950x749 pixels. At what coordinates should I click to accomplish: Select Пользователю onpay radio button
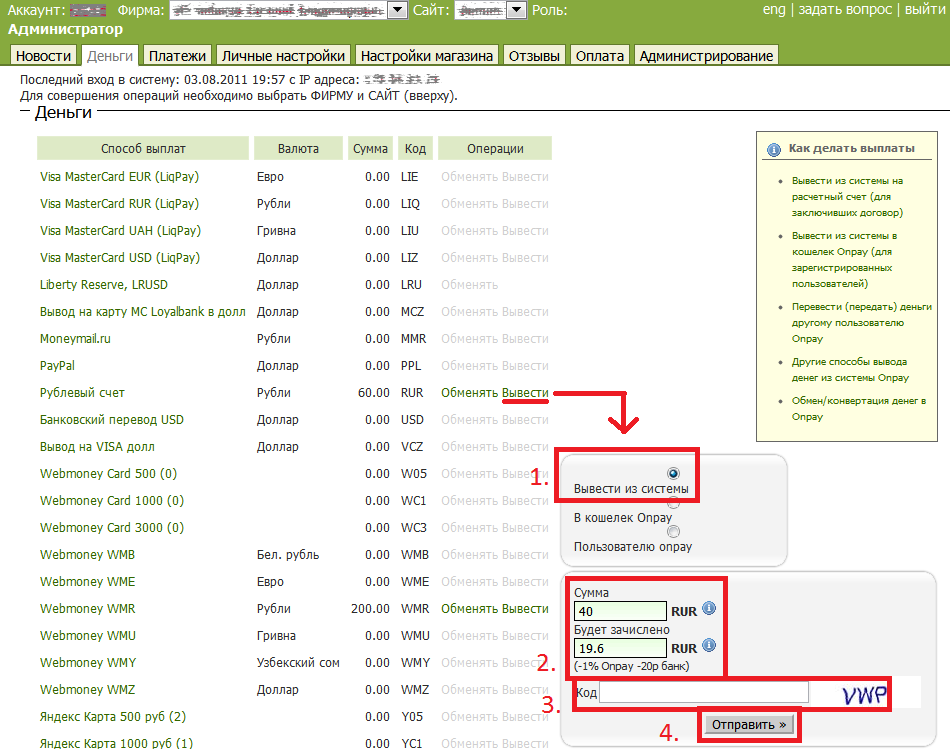click(673, 532)
